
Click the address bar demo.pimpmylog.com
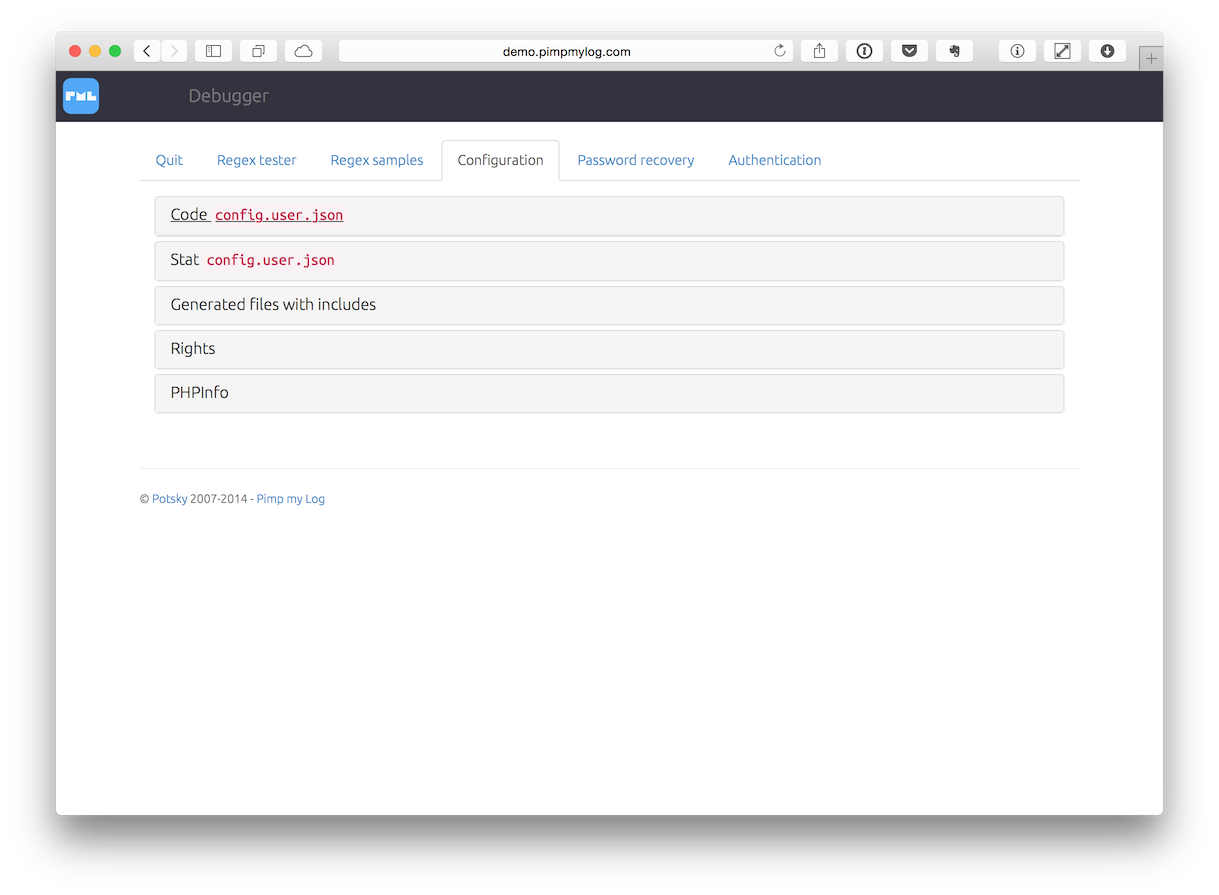pos(566,51)
